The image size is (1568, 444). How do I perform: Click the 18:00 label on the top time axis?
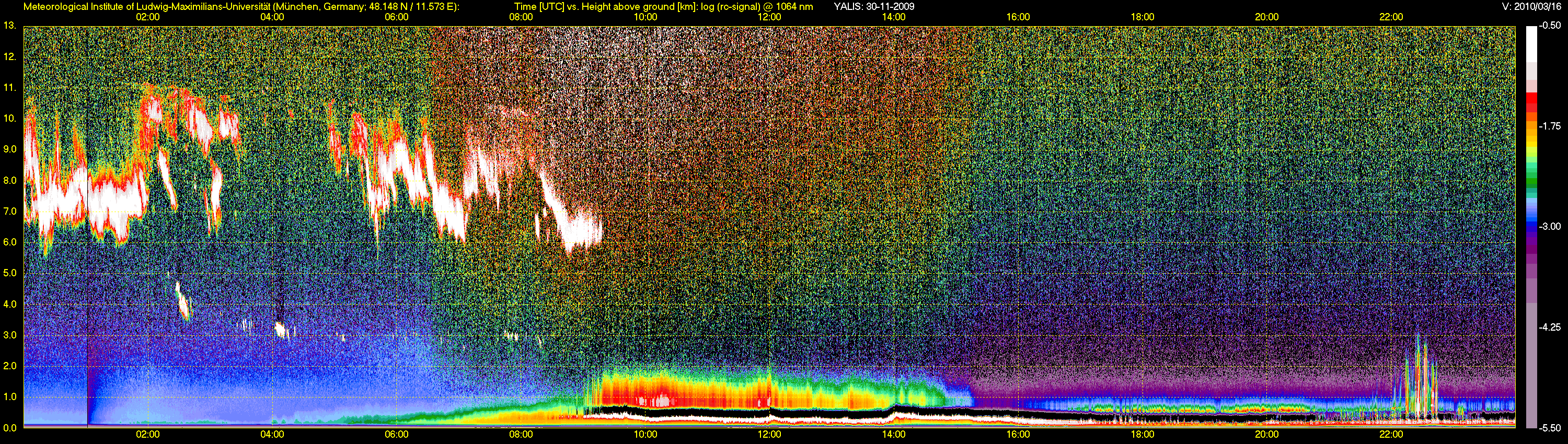(1143, 17)
